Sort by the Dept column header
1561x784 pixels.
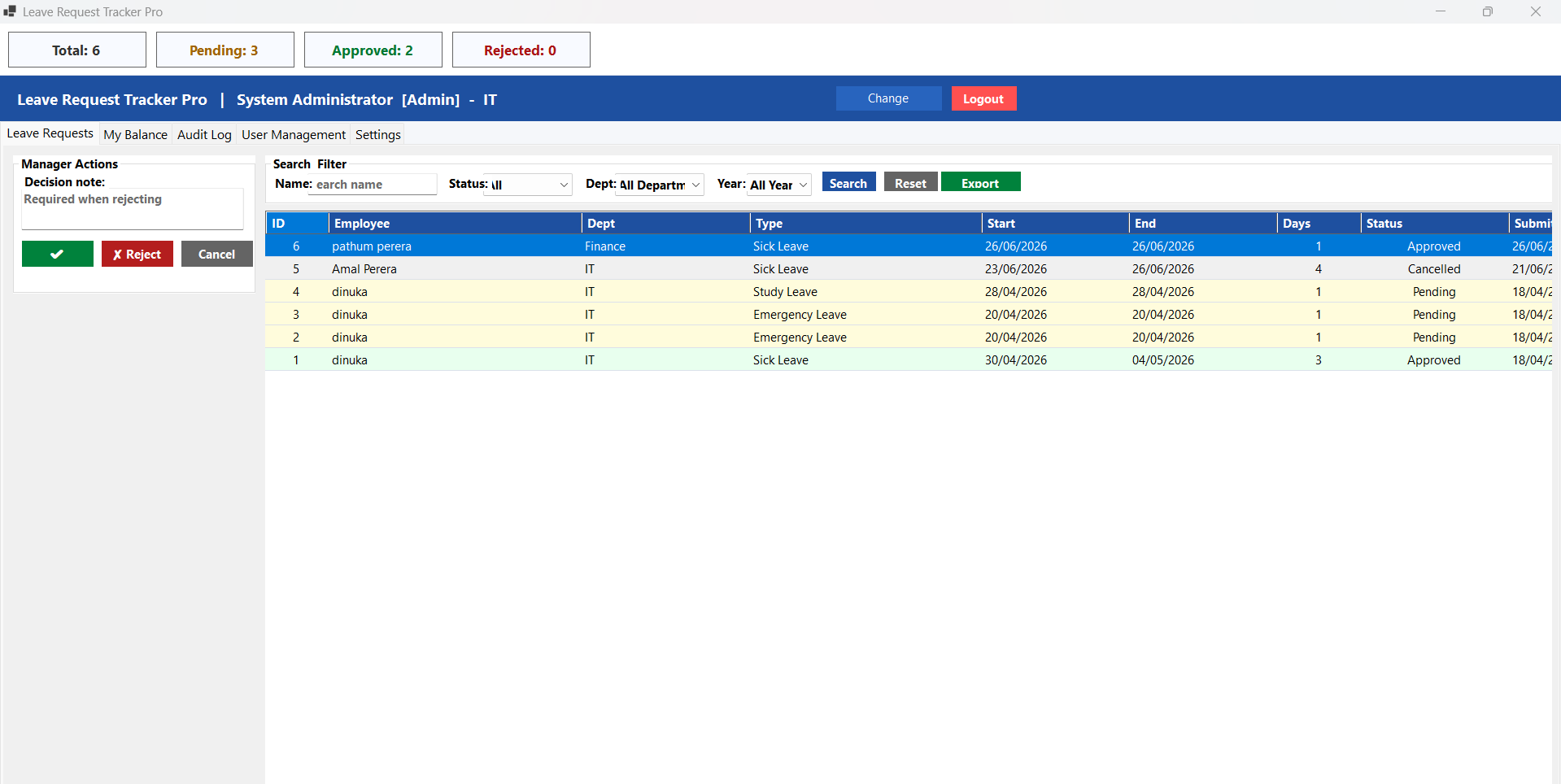coord(666,223)
